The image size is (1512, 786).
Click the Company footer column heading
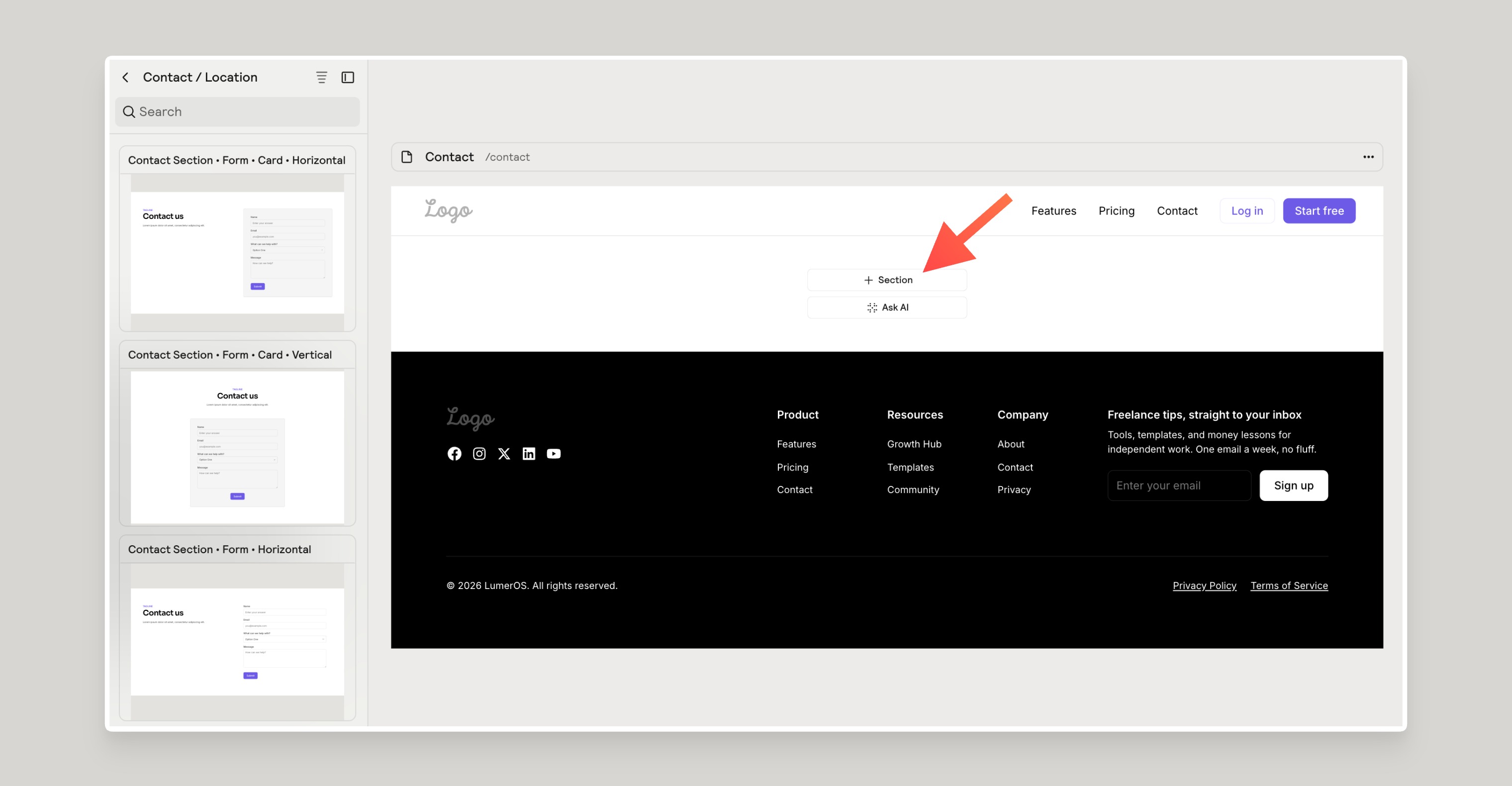[x=1023, y=415]
